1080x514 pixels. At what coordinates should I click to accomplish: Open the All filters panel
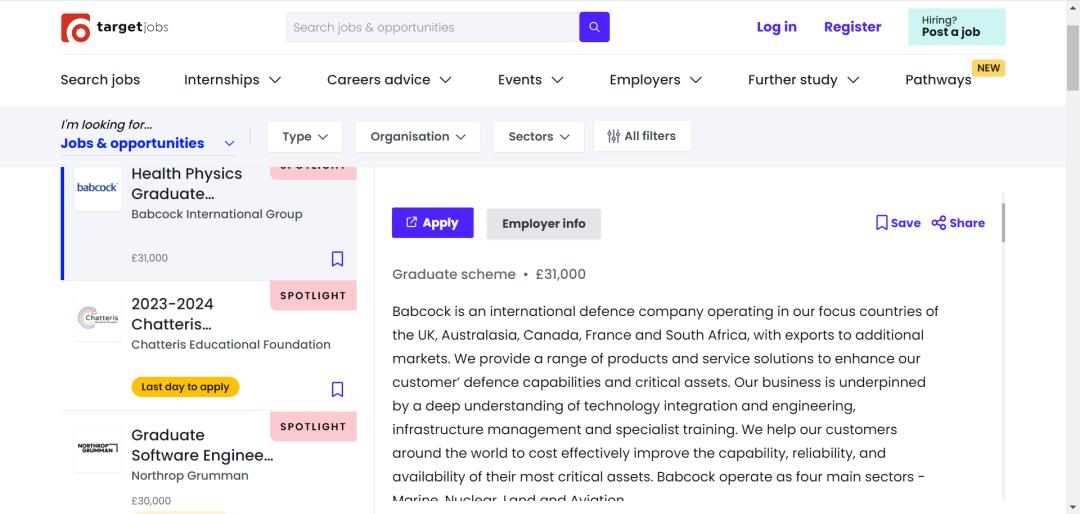click(641, 136)
